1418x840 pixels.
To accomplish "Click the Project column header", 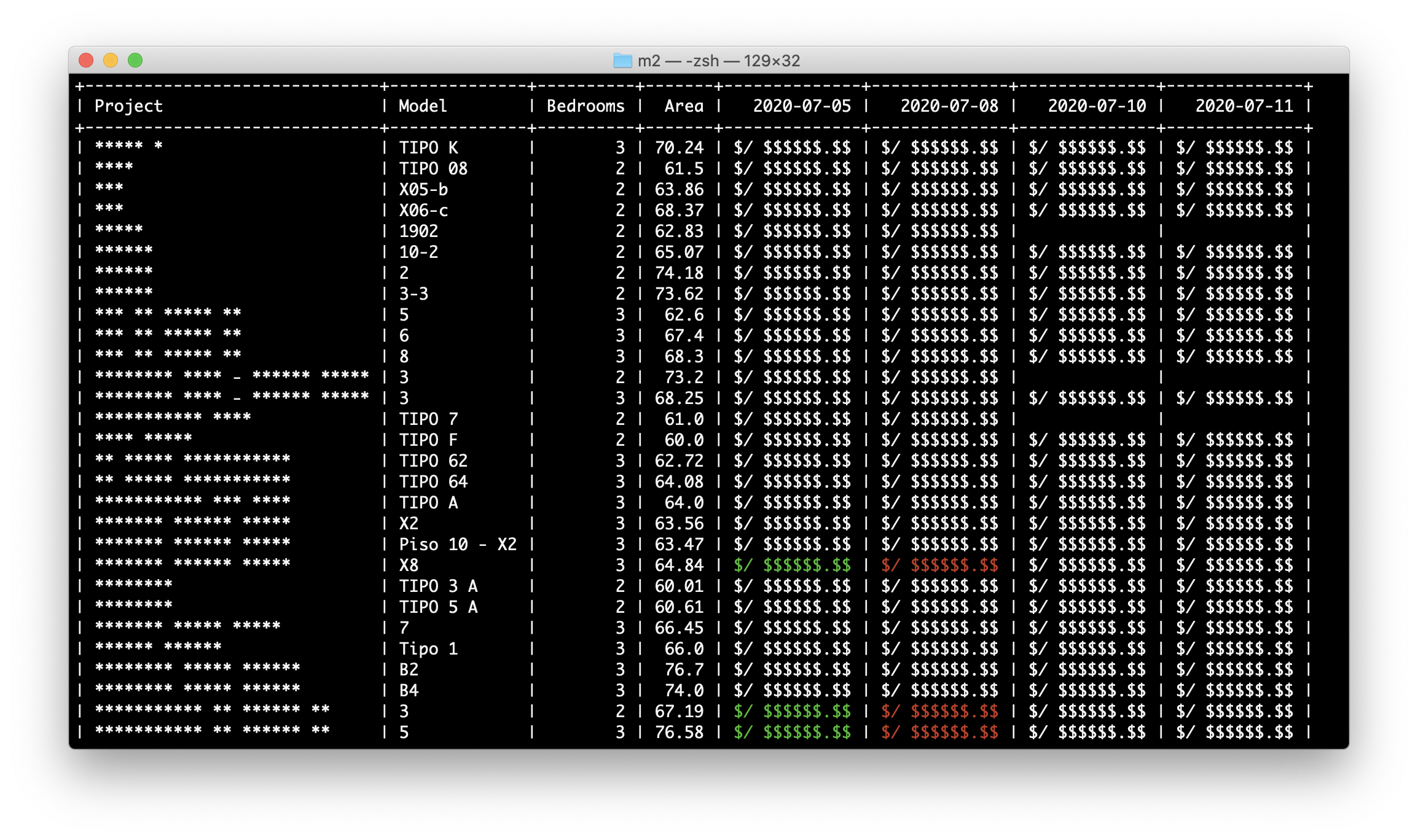I will point(128,106).
